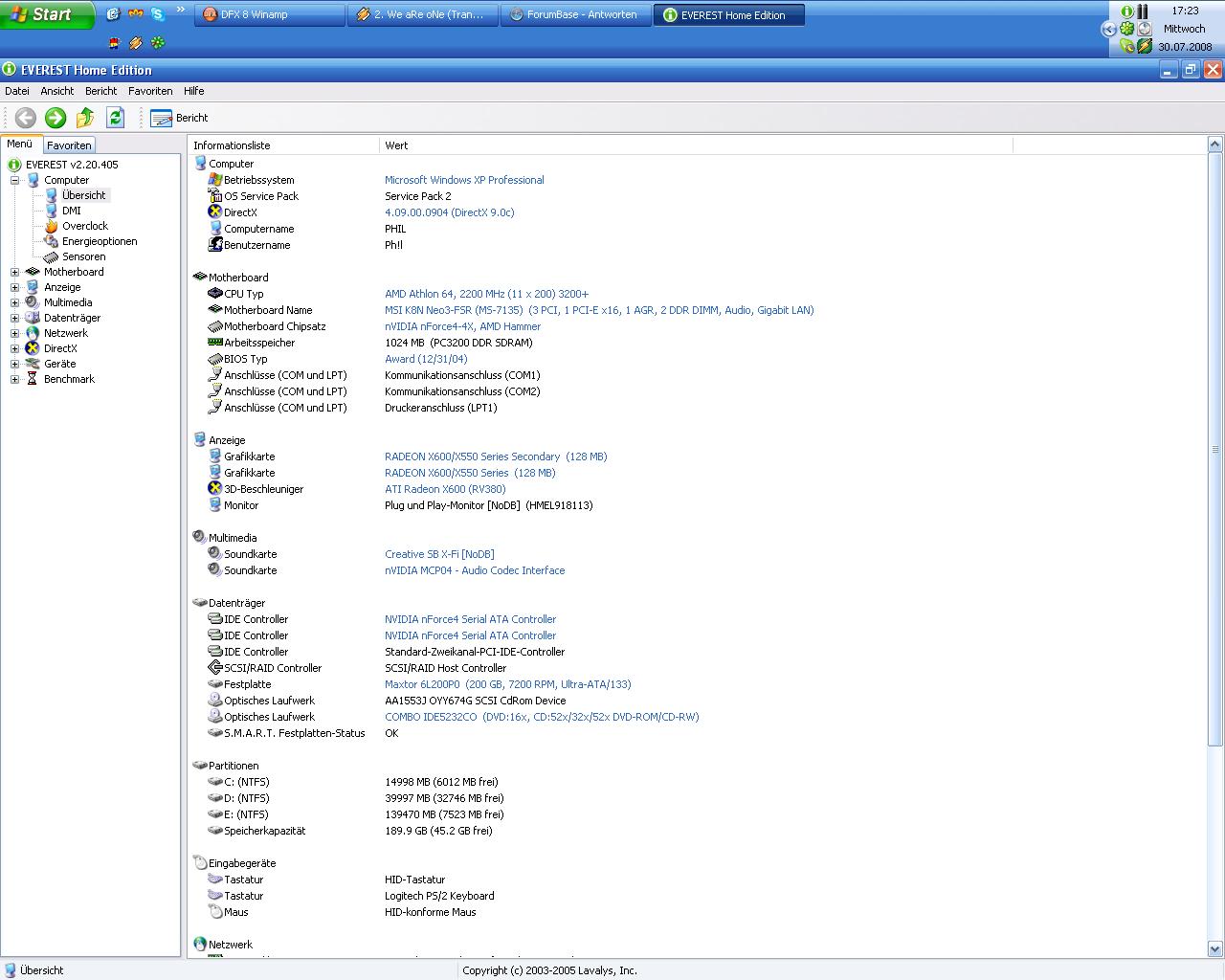Expand the quick launch overflow chevron
The width and height of the screenshot is (1225, 980).
tap(181, 11)
